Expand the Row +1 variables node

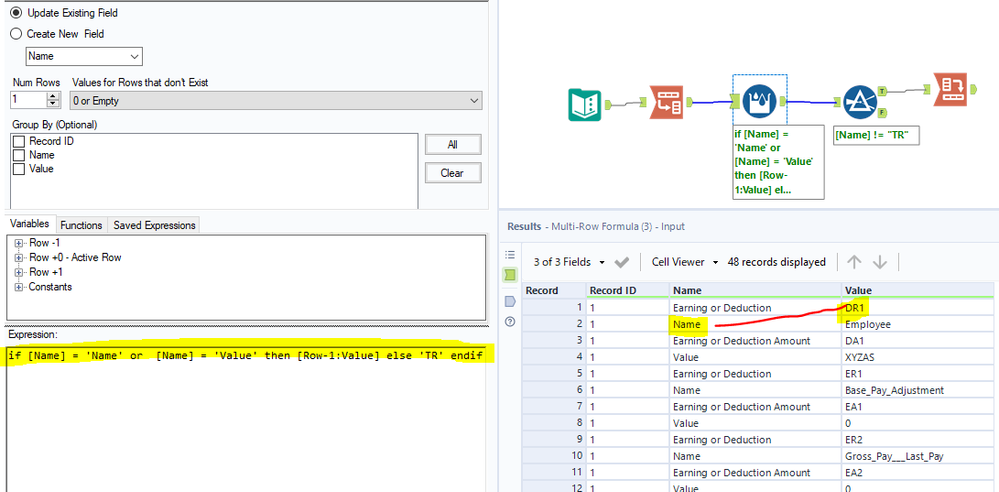(18, 272)
